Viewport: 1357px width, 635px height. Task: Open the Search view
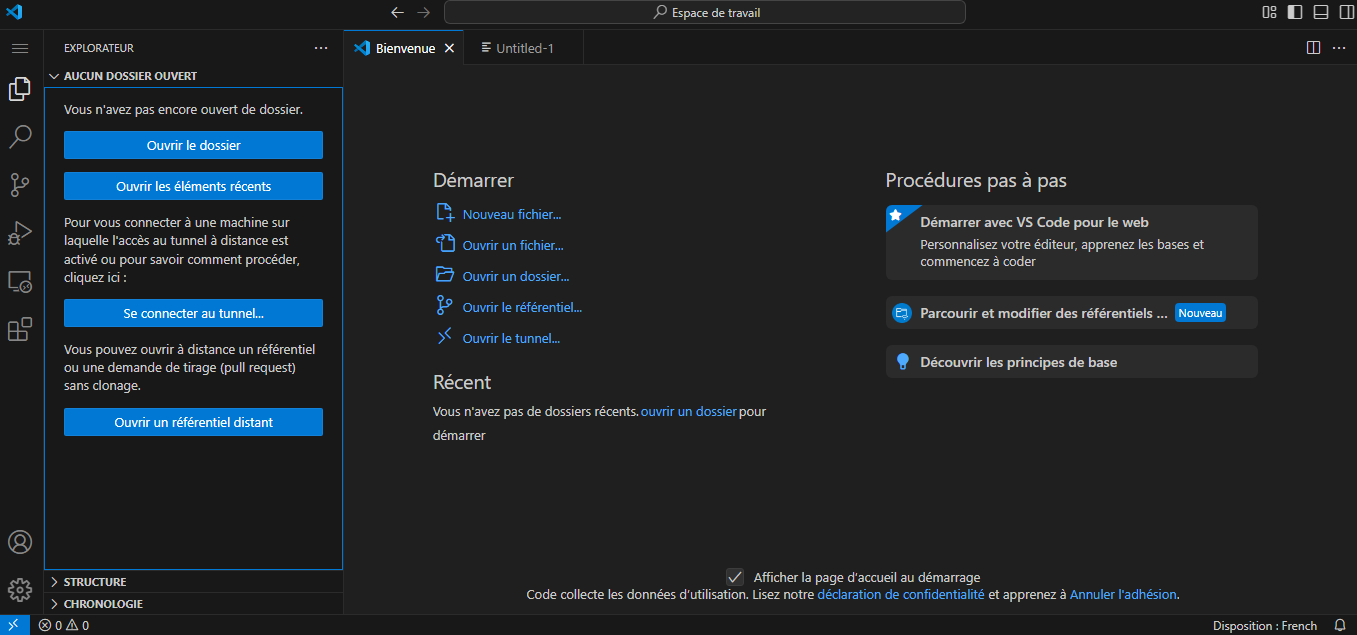tap(20, 137)
